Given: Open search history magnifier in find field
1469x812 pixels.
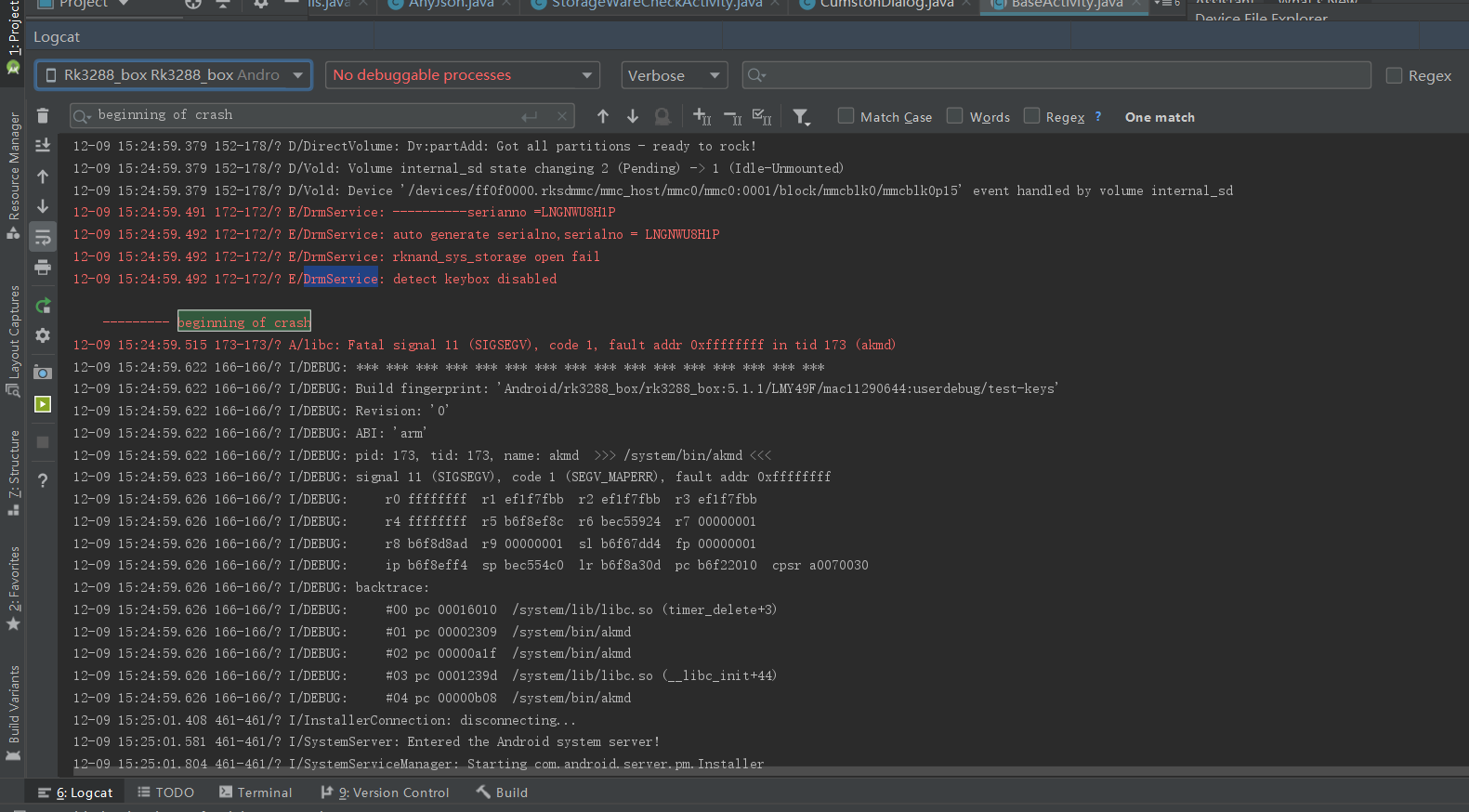Looking at the screenshot, I should (82, 116).
